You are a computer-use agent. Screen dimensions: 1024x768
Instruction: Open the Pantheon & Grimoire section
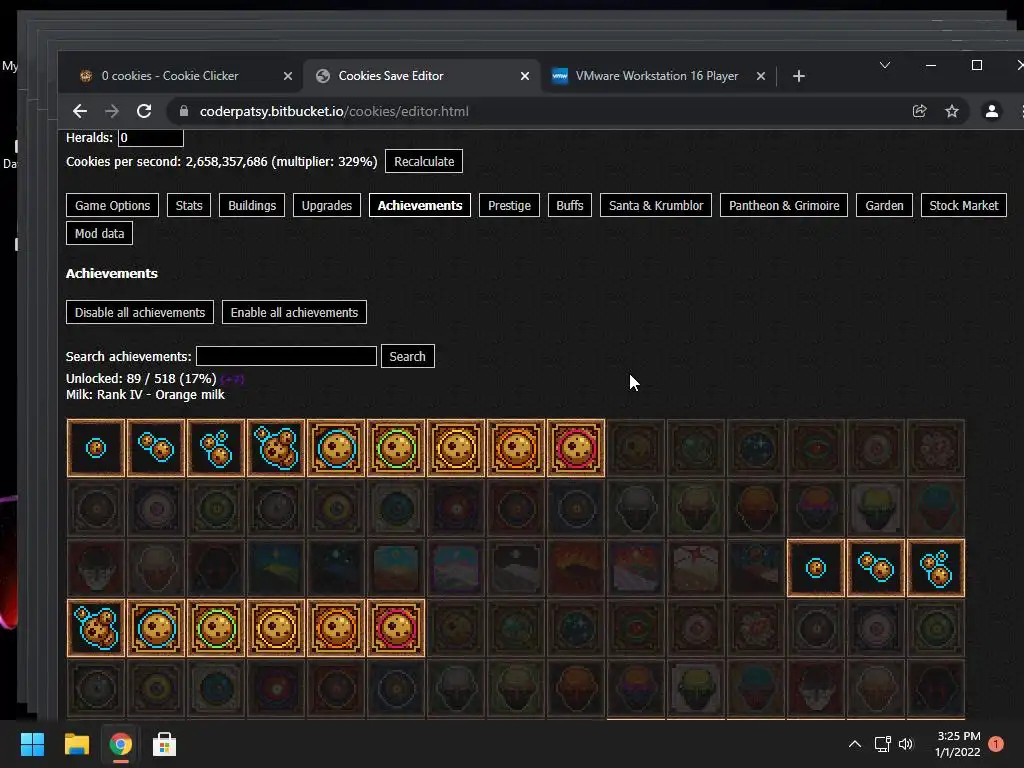click(x=784, y=205)
